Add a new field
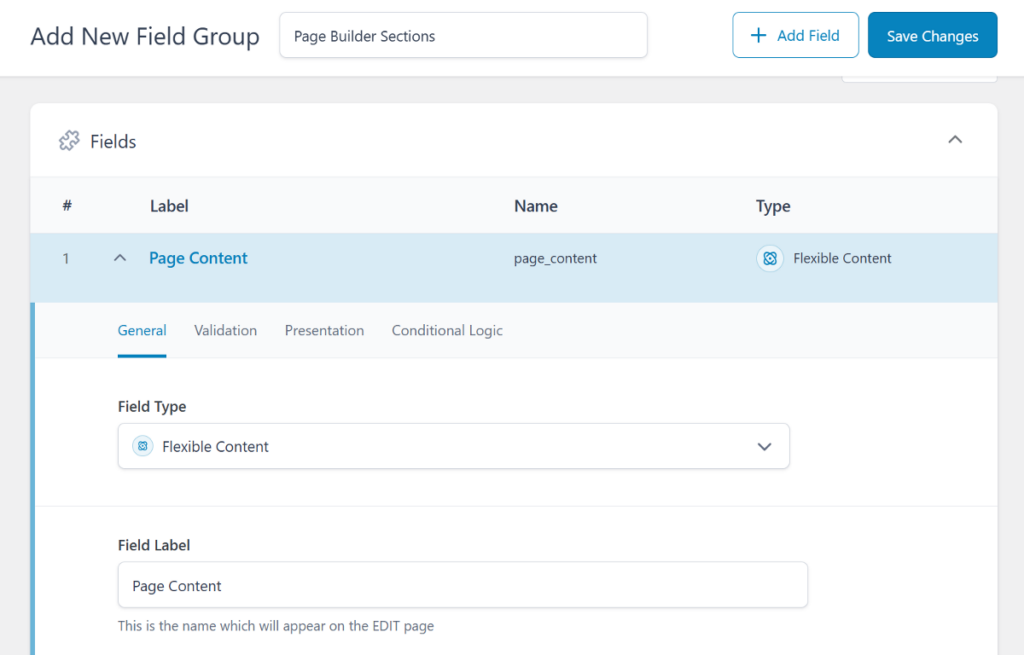This screenshot has width=1024, height=655. tap(796, 35)
